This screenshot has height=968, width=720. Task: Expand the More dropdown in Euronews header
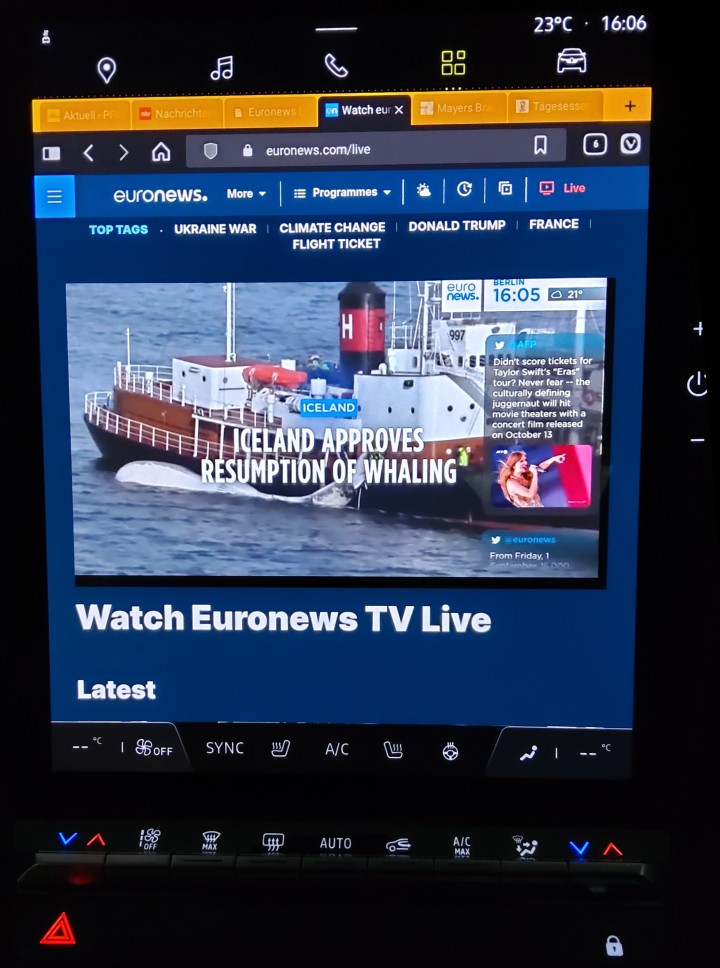pyautogui.click(x=246, y=193)
